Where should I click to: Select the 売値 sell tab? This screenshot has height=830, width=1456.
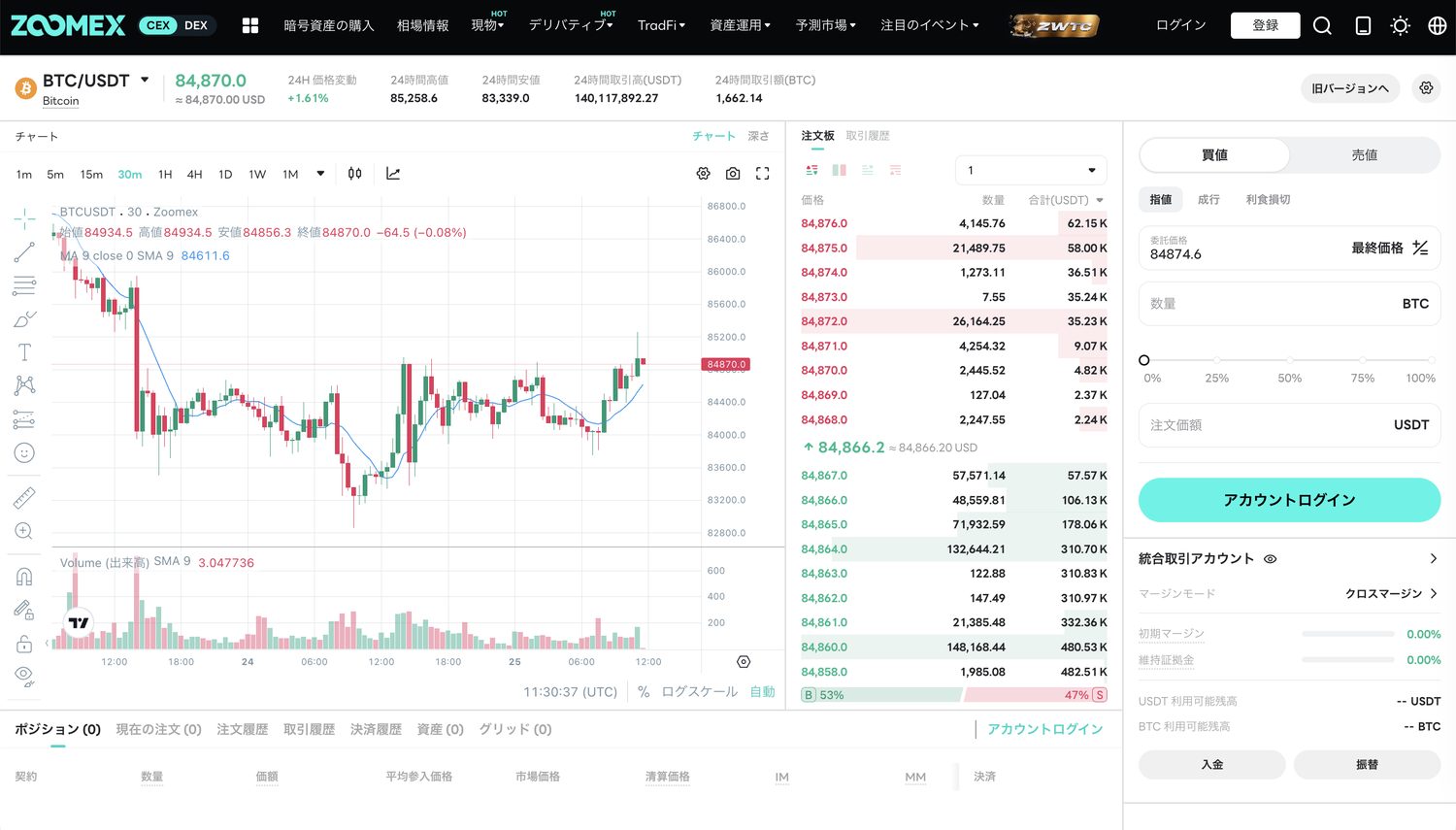tap(1365, 155)
